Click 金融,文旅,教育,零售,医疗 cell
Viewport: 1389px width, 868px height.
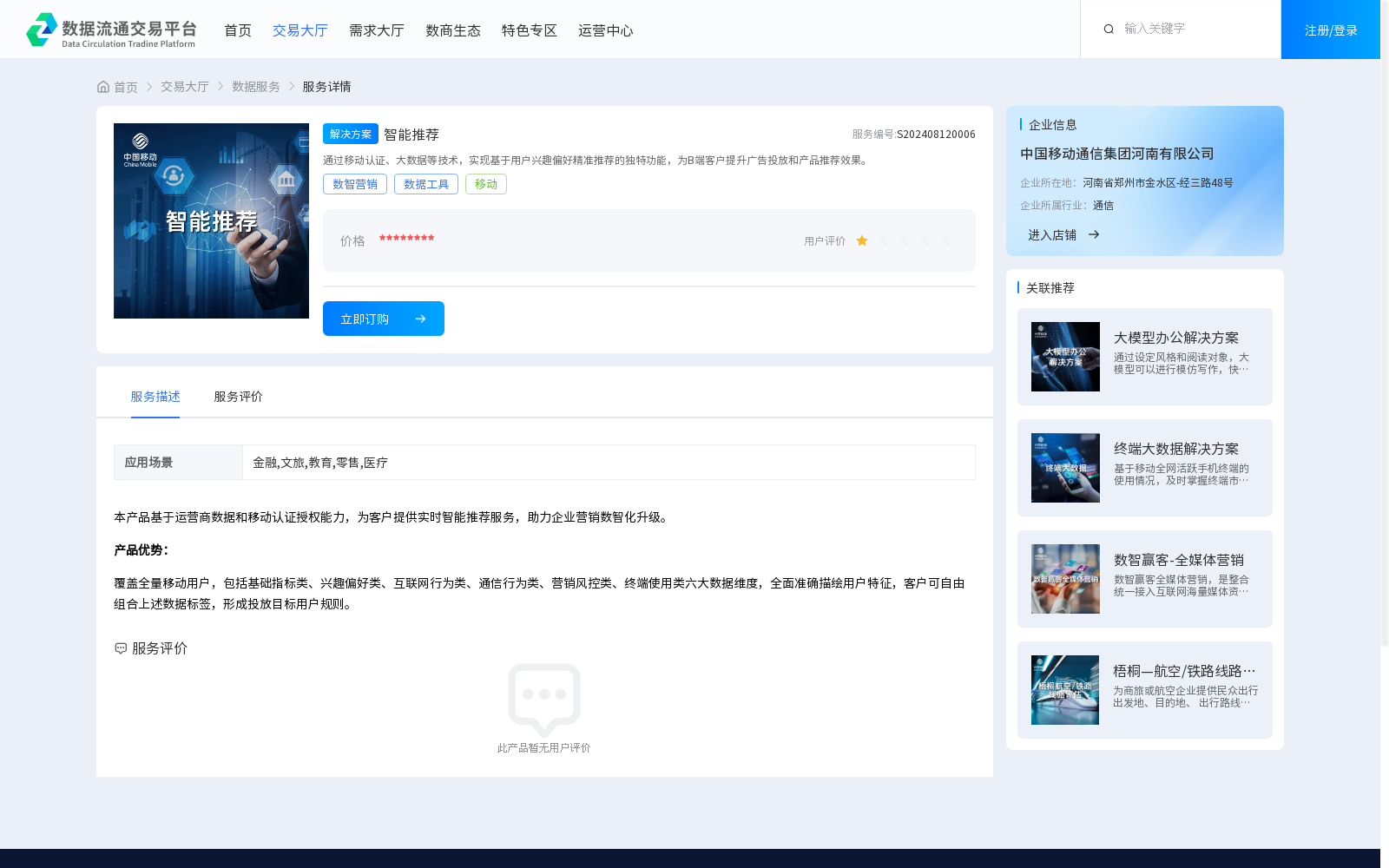(609, 463)
